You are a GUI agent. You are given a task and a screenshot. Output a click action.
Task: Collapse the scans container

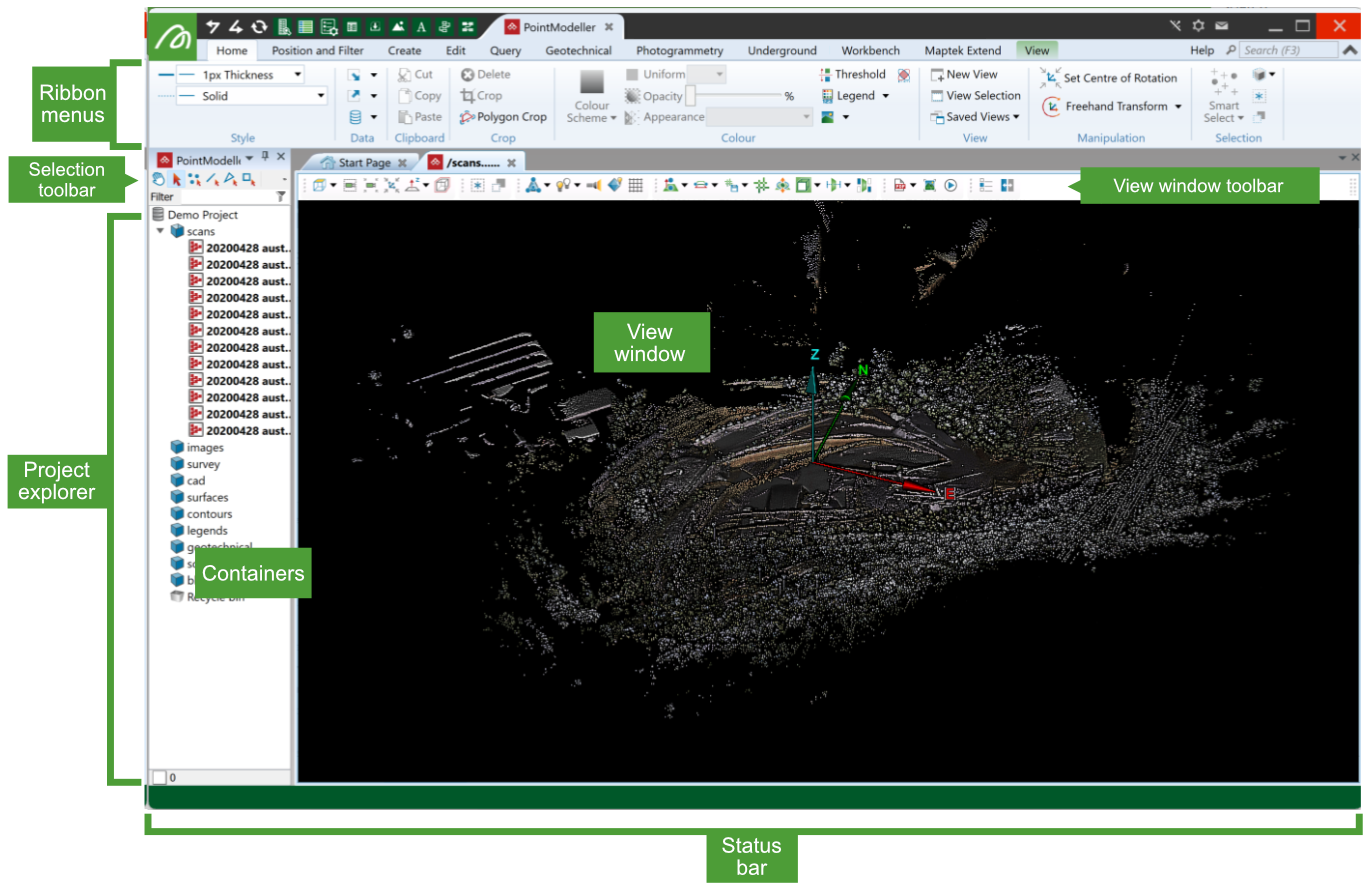point(160,231)
